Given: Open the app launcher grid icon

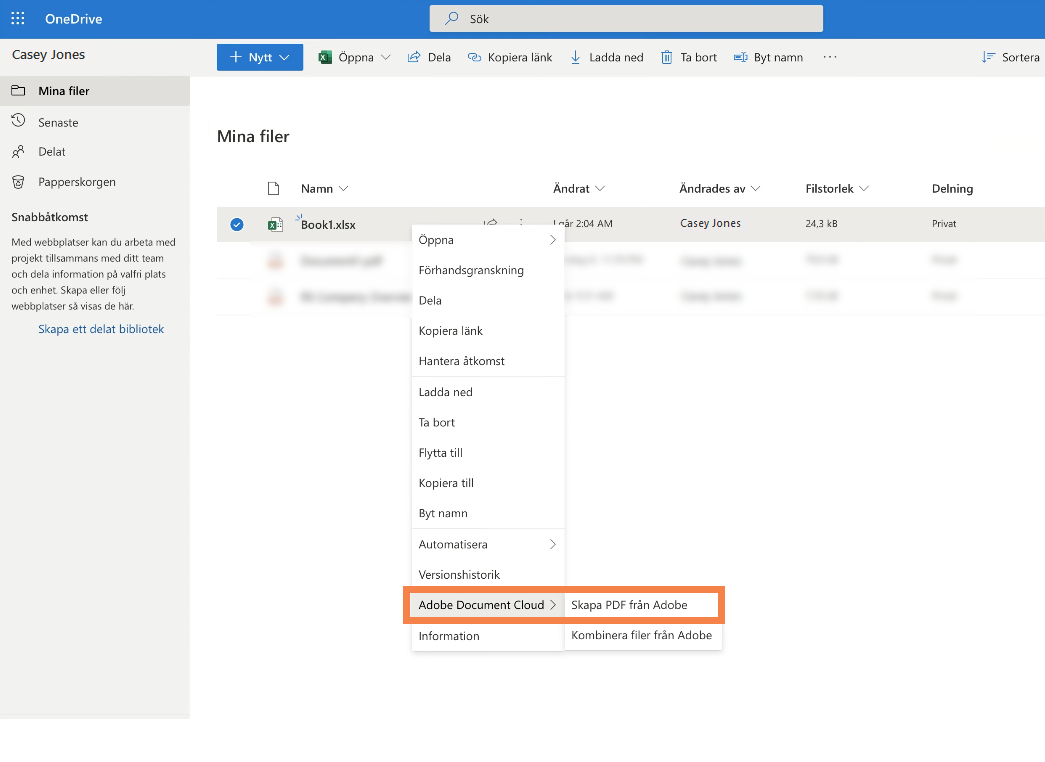Looking at the screenshot, I should [18, 19].
